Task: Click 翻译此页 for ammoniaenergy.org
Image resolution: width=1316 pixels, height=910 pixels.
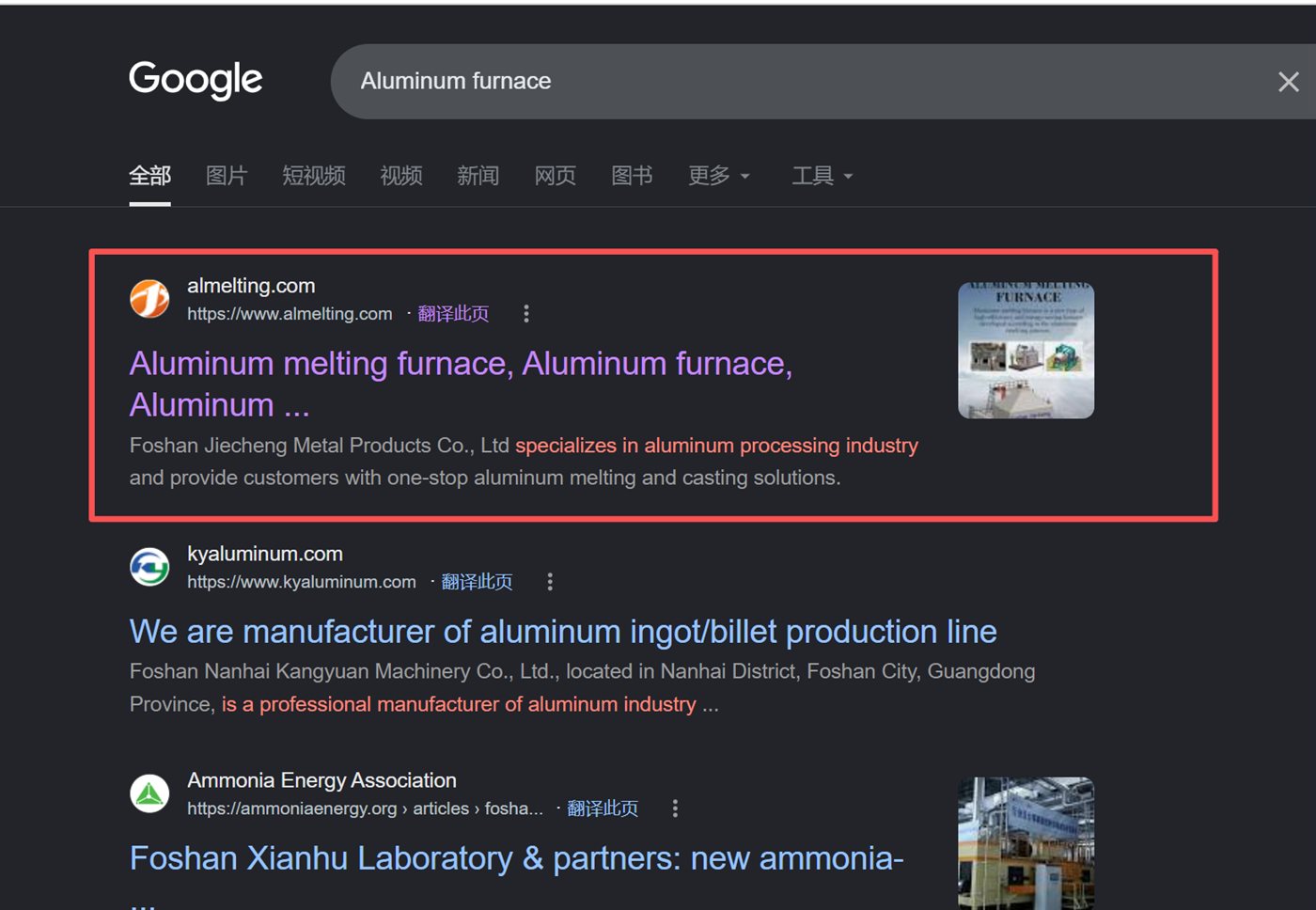Action: click(603, 808)
